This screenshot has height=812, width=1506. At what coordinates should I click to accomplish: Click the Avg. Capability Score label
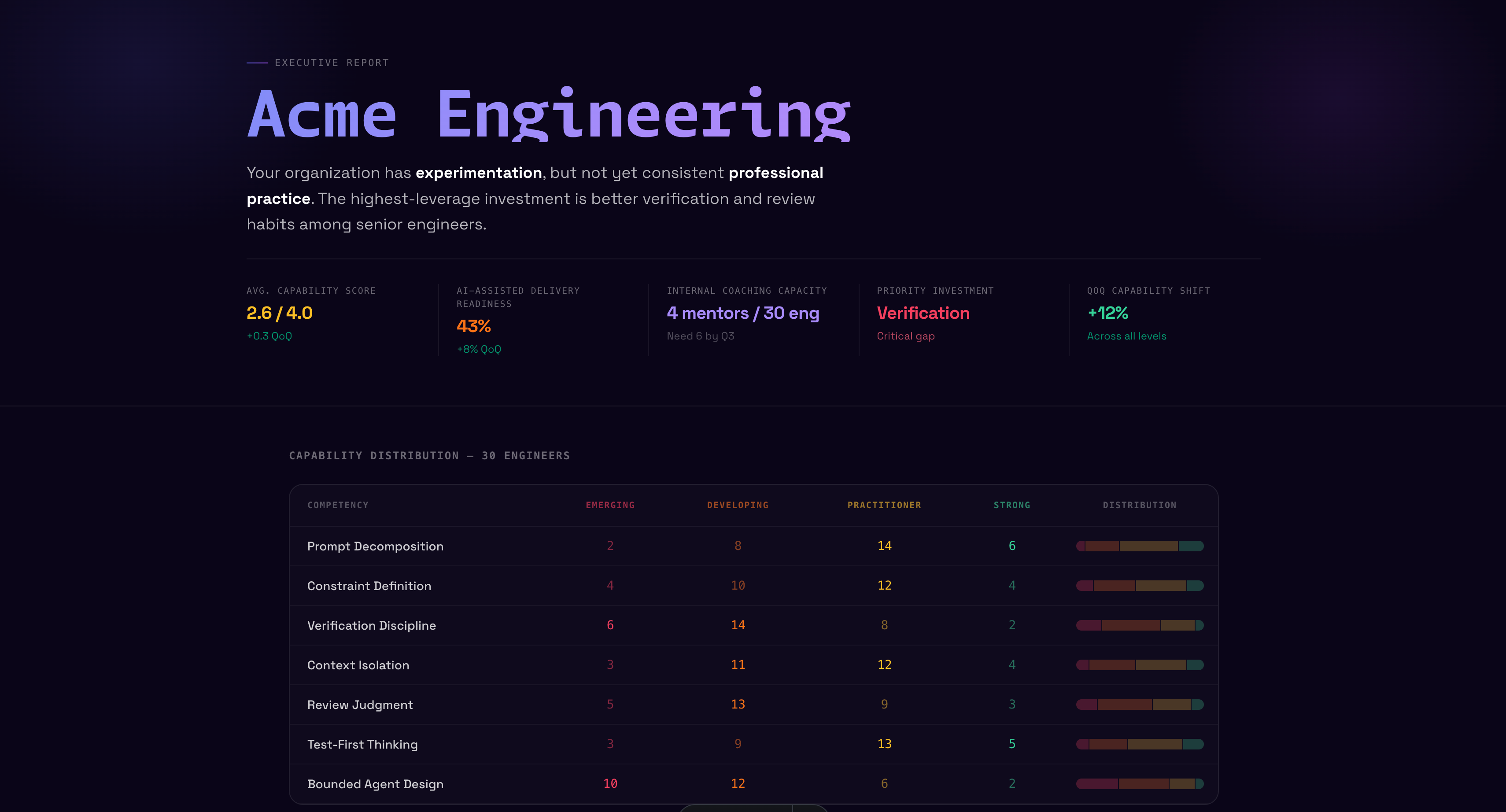[x=311, y=291]
